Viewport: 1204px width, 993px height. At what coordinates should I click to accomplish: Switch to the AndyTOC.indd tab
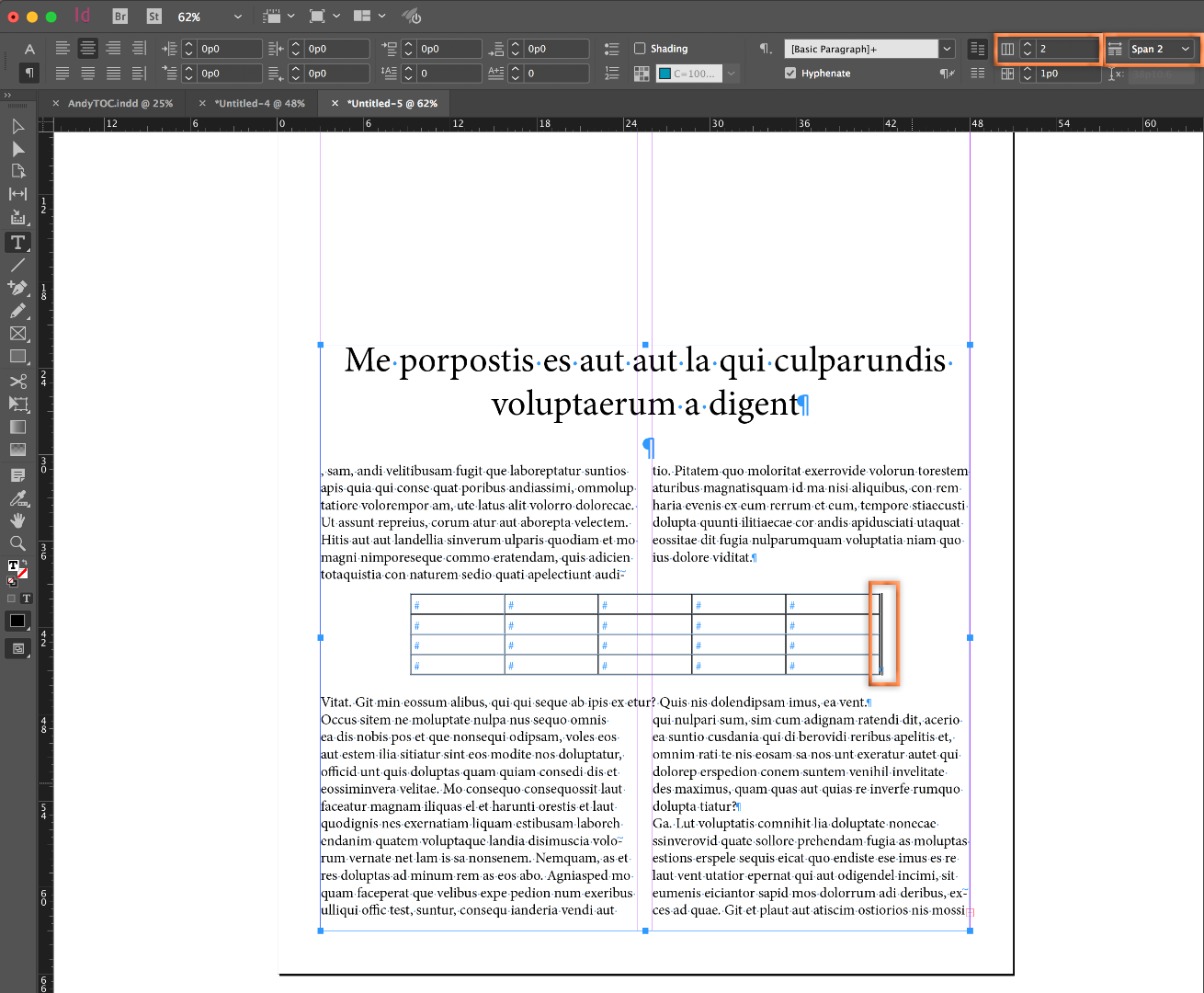pos(119,104)
